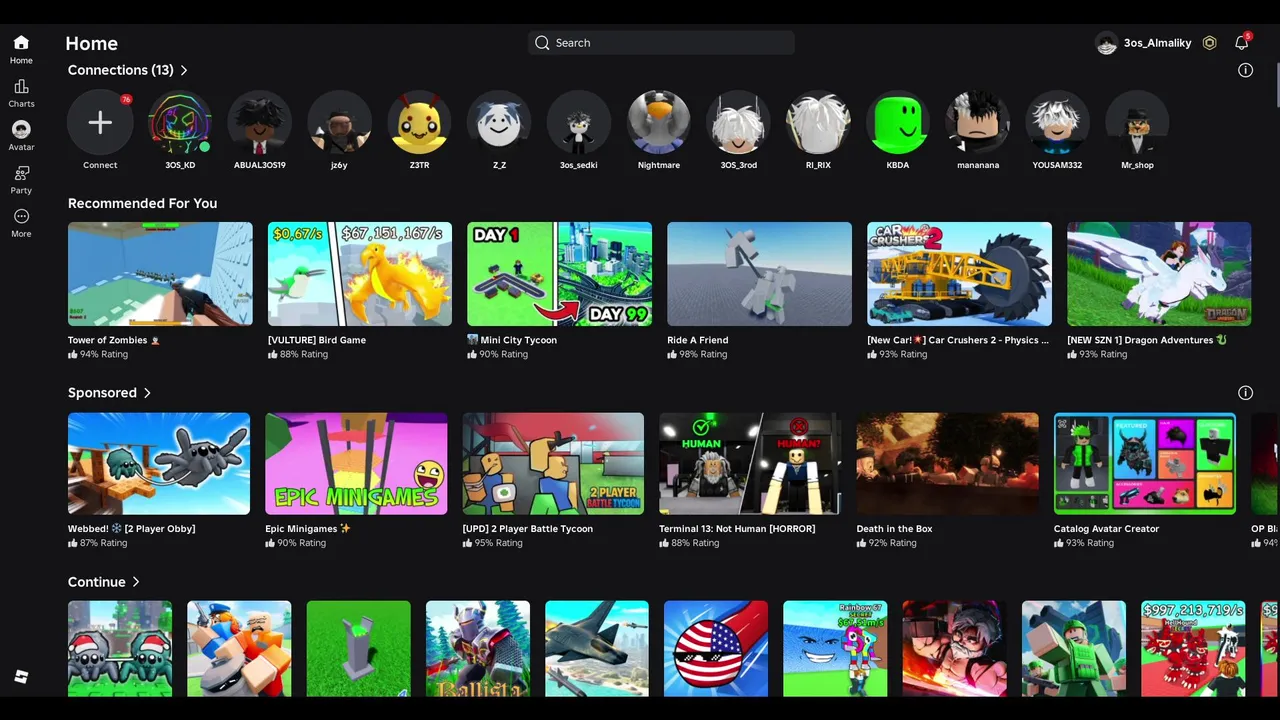
Task: Click 98% Rating under Ride A Friend
Action: click(697, 354)
